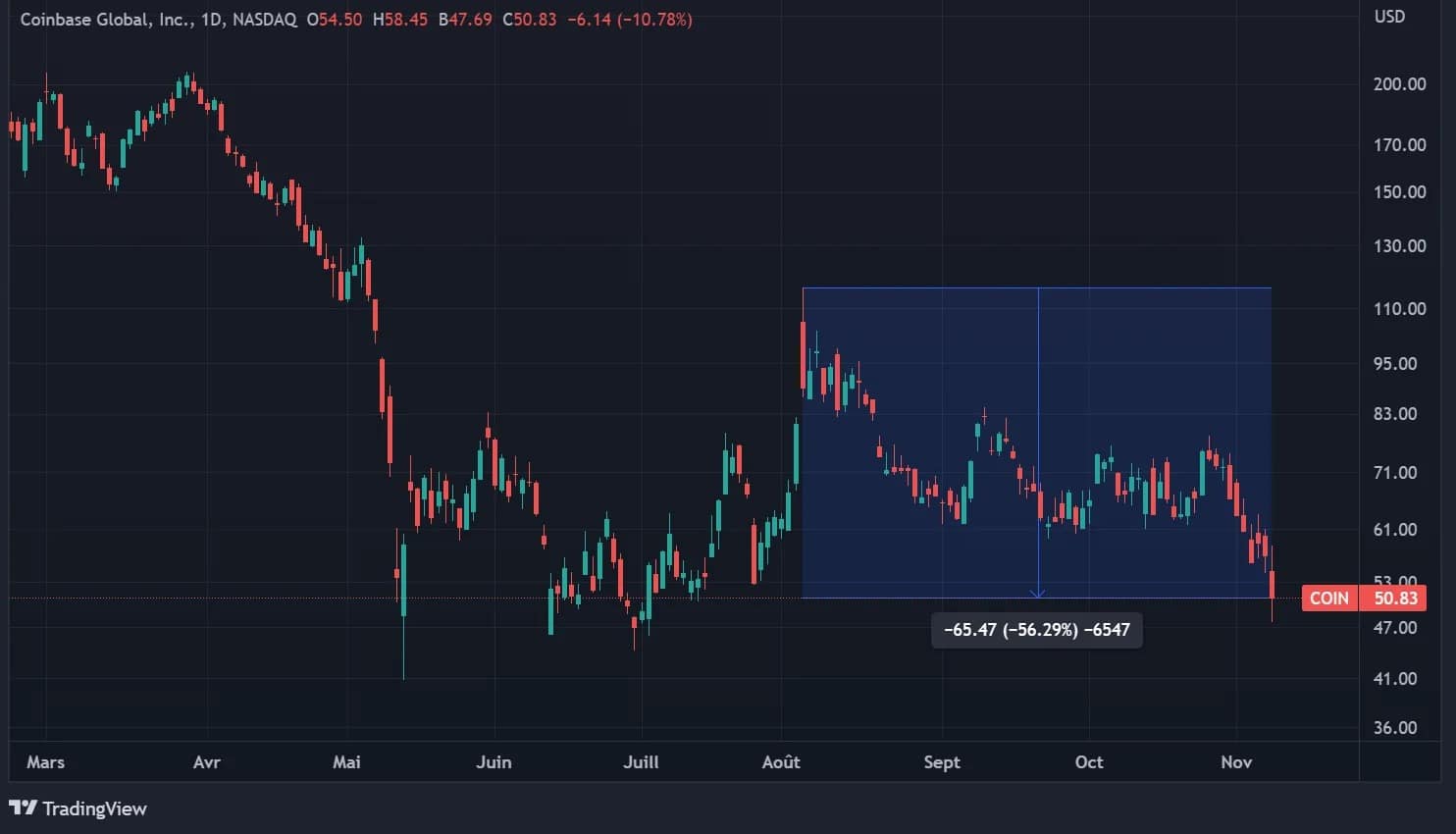Click the 50.83 current price label

point(1394,599)
